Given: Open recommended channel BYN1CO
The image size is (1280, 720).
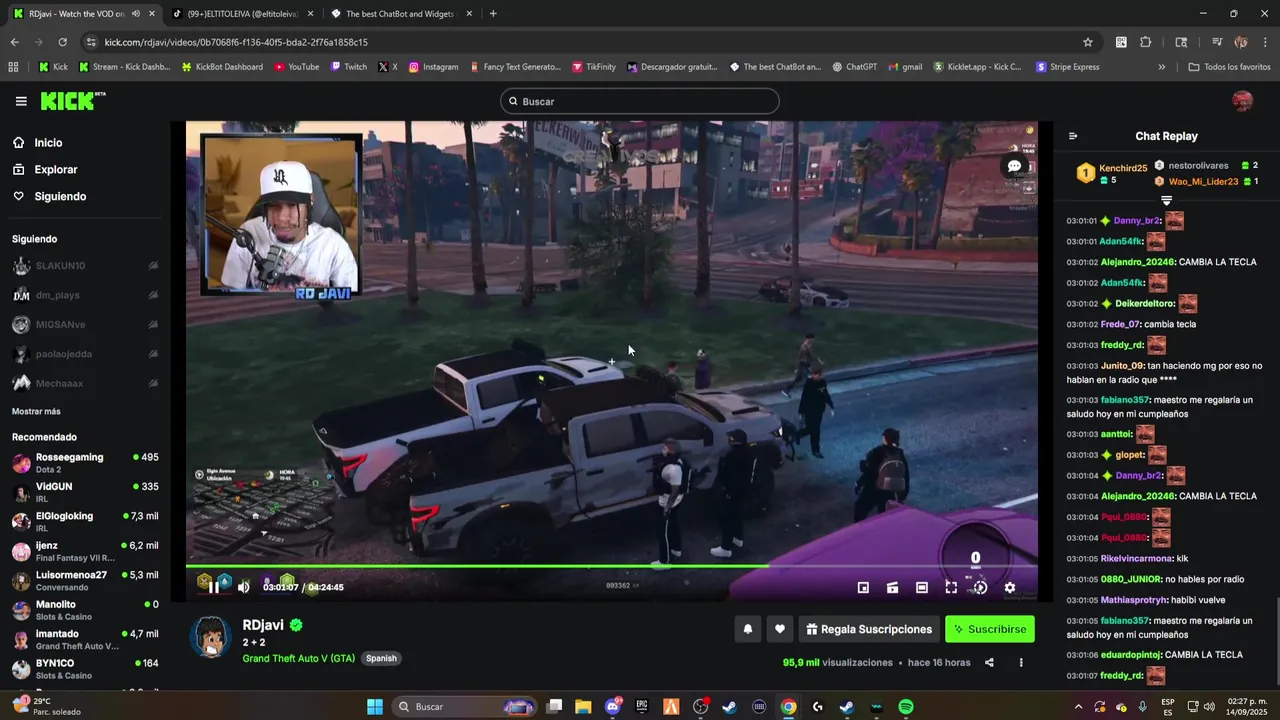Looking at the screenshot, I should 85,668.
